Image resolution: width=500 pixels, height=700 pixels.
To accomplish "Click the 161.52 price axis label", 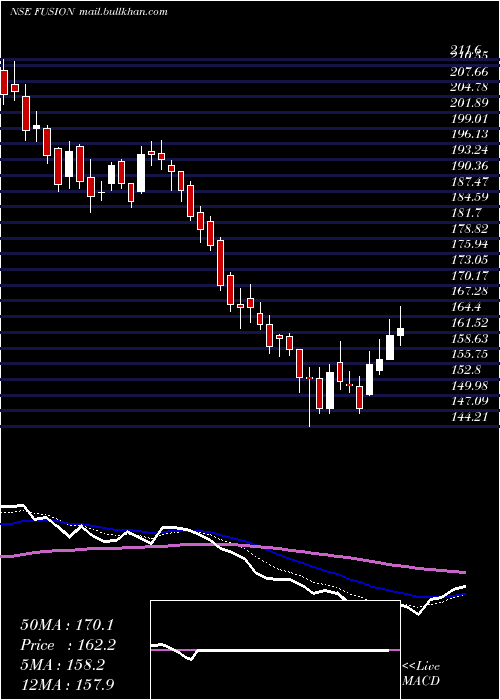I will [469, 322].
